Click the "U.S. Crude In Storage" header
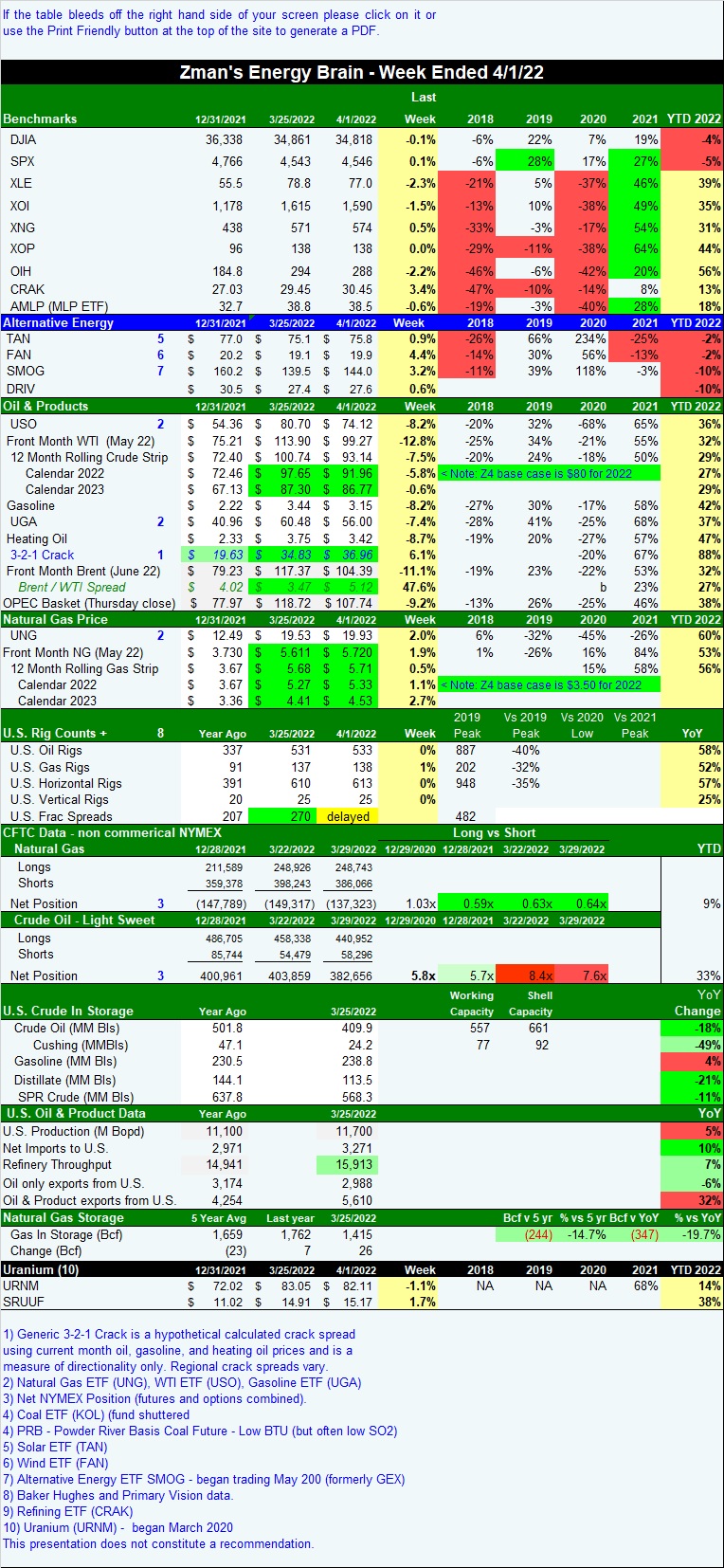724x1568 pixels. pyautogui.click(x=68, y=1011)
